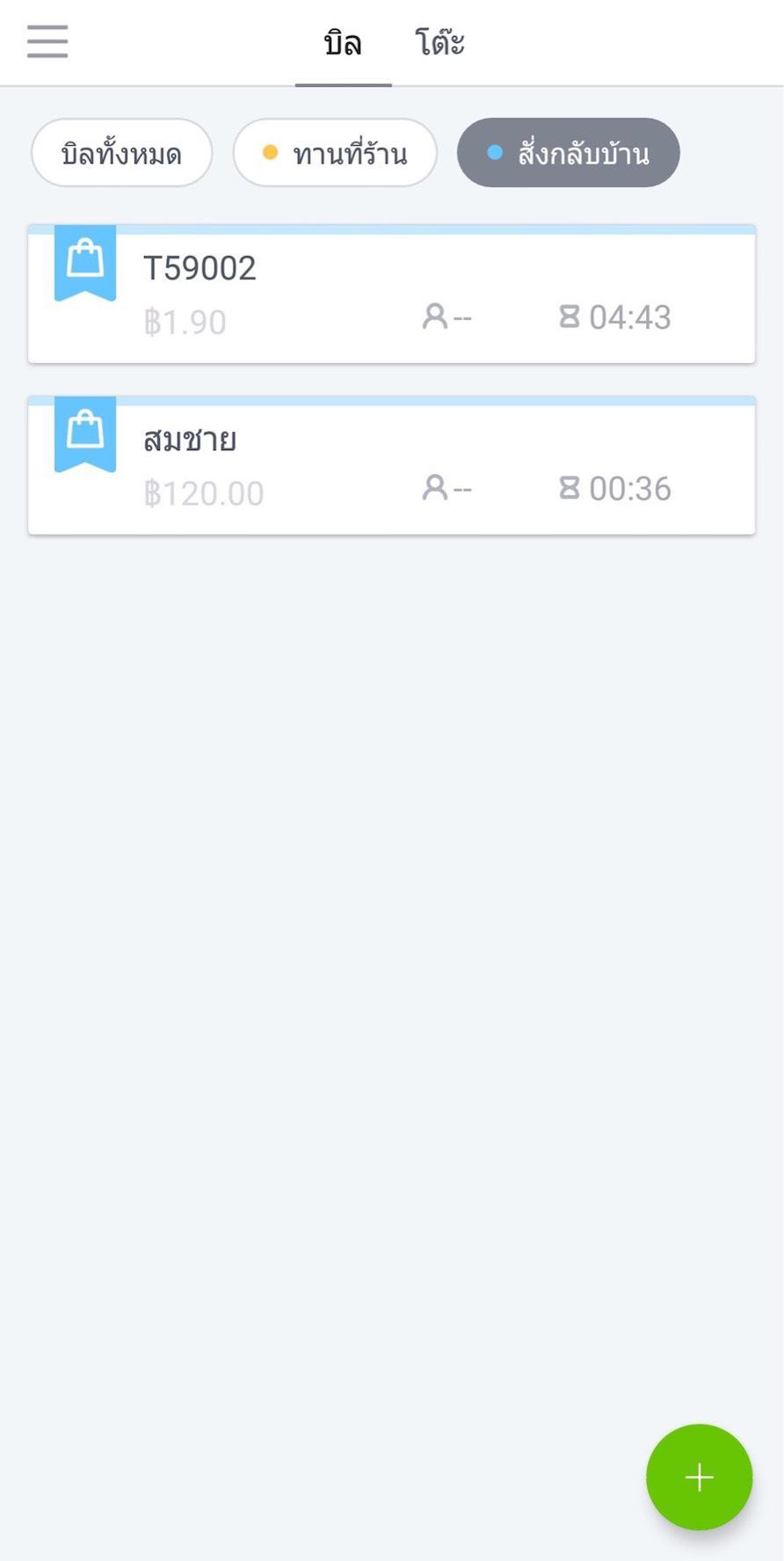Image resolution: width=784 pixels, height=1561 pixels.
Task: Click the customer icon on สมชาย bill
Action: (434, 488)
